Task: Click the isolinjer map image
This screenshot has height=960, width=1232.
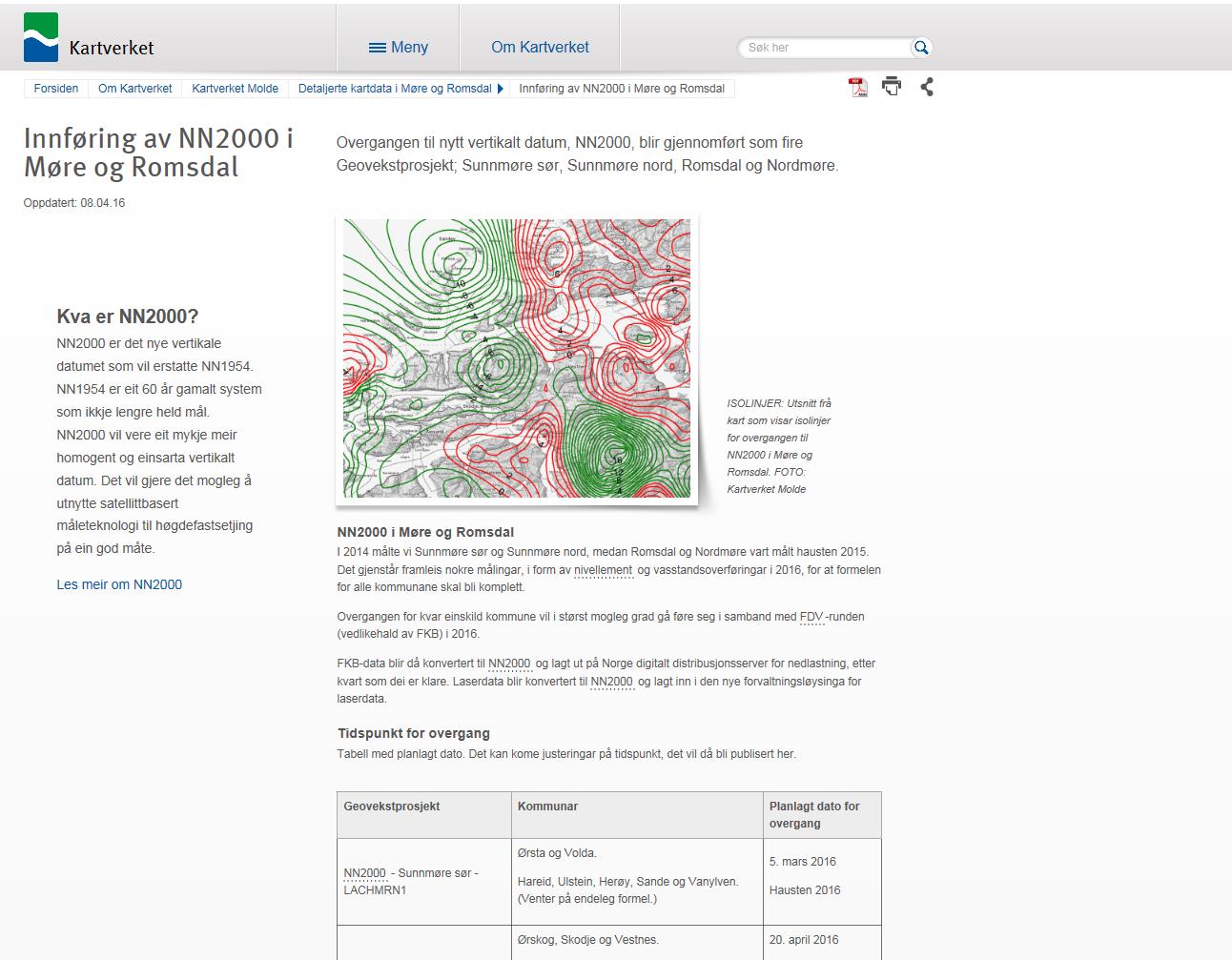Action: [x=517, y=358]
